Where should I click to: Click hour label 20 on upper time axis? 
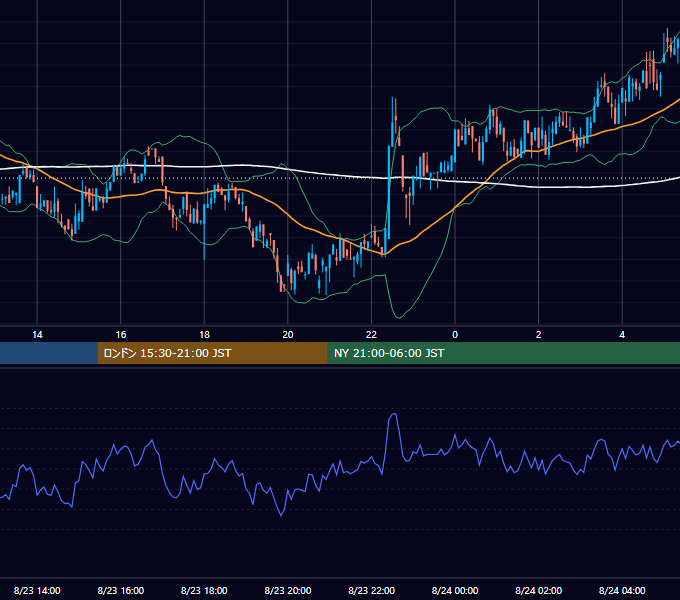[288, 335]
